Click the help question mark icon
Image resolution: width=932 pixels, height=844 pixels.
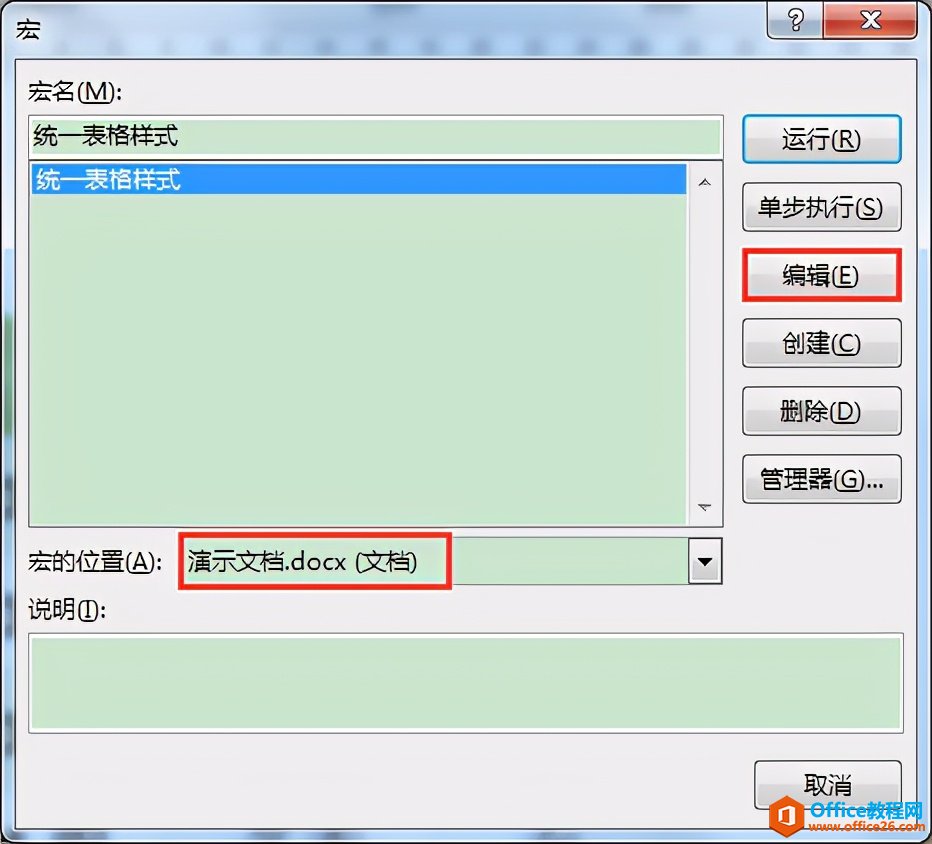[x=795, y=20]
